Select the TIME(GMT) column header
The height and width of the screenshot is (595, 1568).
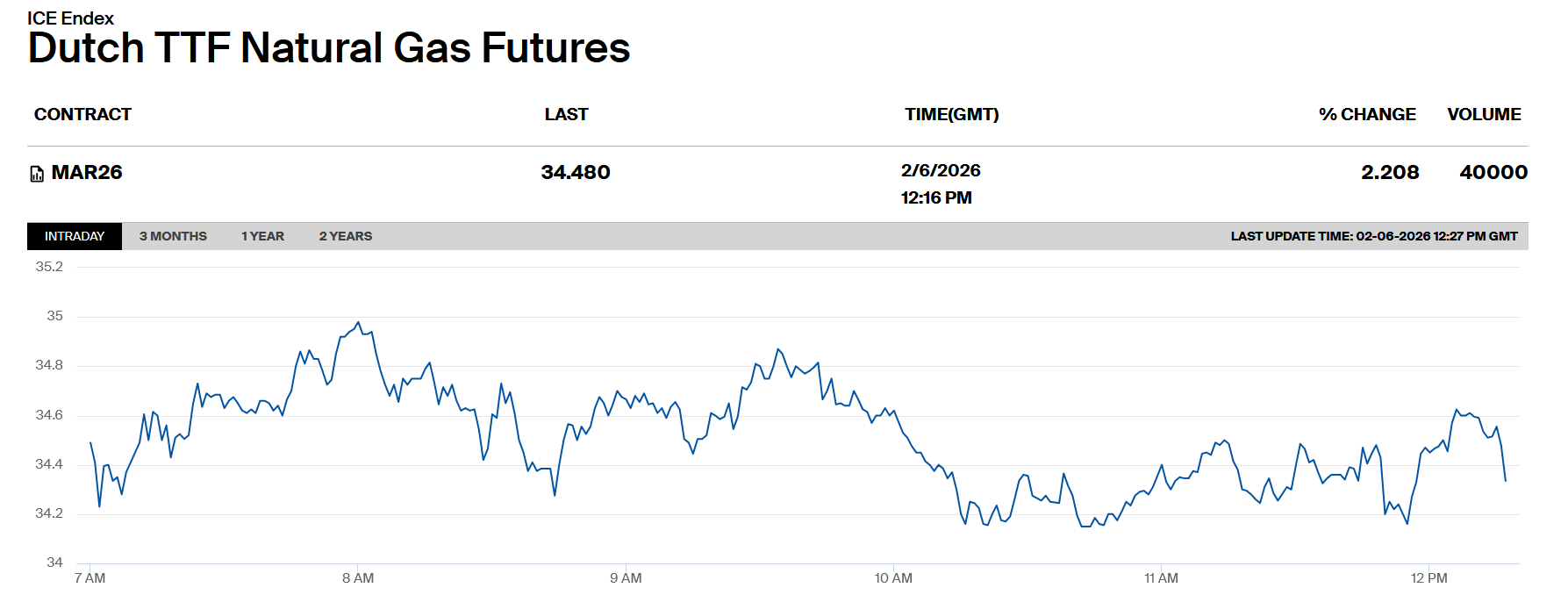951,114
